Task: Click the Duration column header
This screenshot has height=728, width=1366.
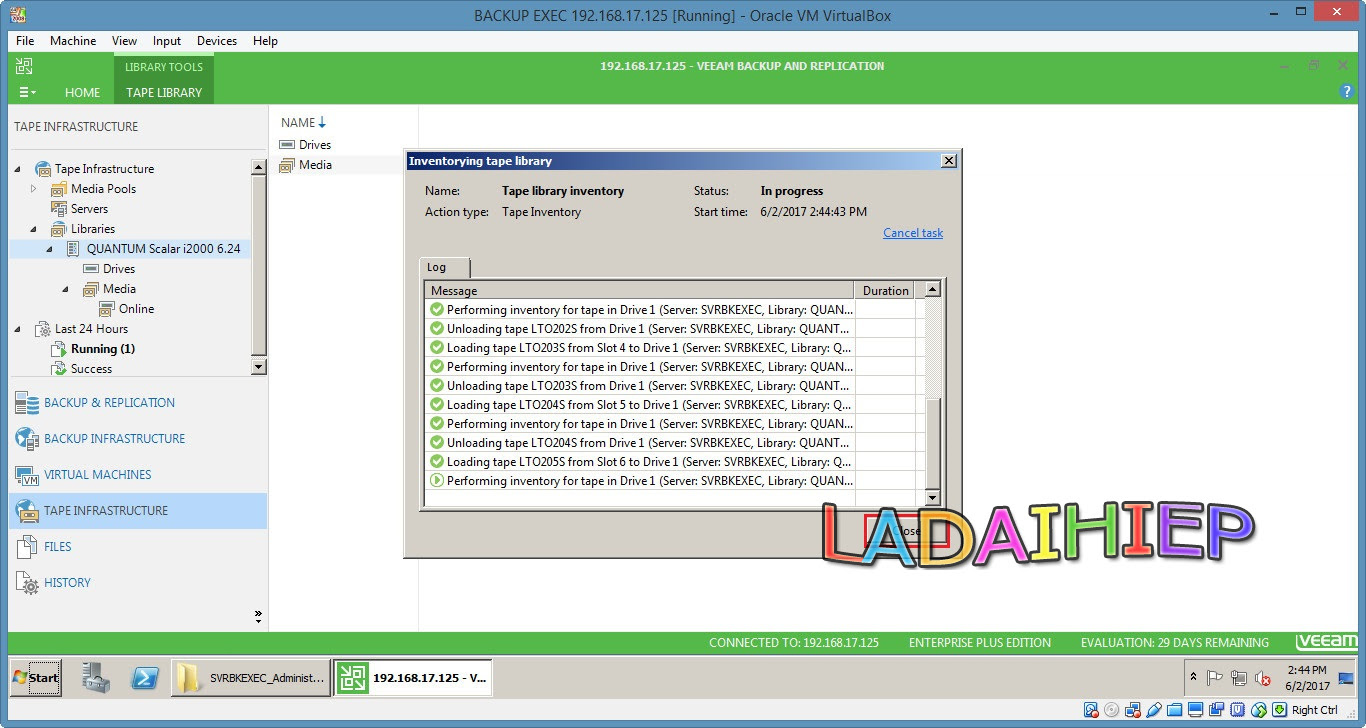Action: click(886, 291)
